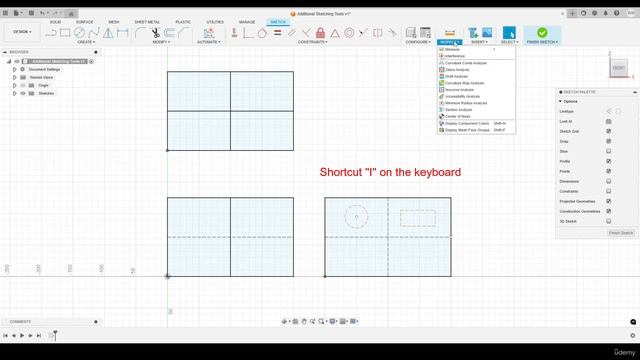
Task: Click the sketch feature in timeline
Action: point(51,336)
